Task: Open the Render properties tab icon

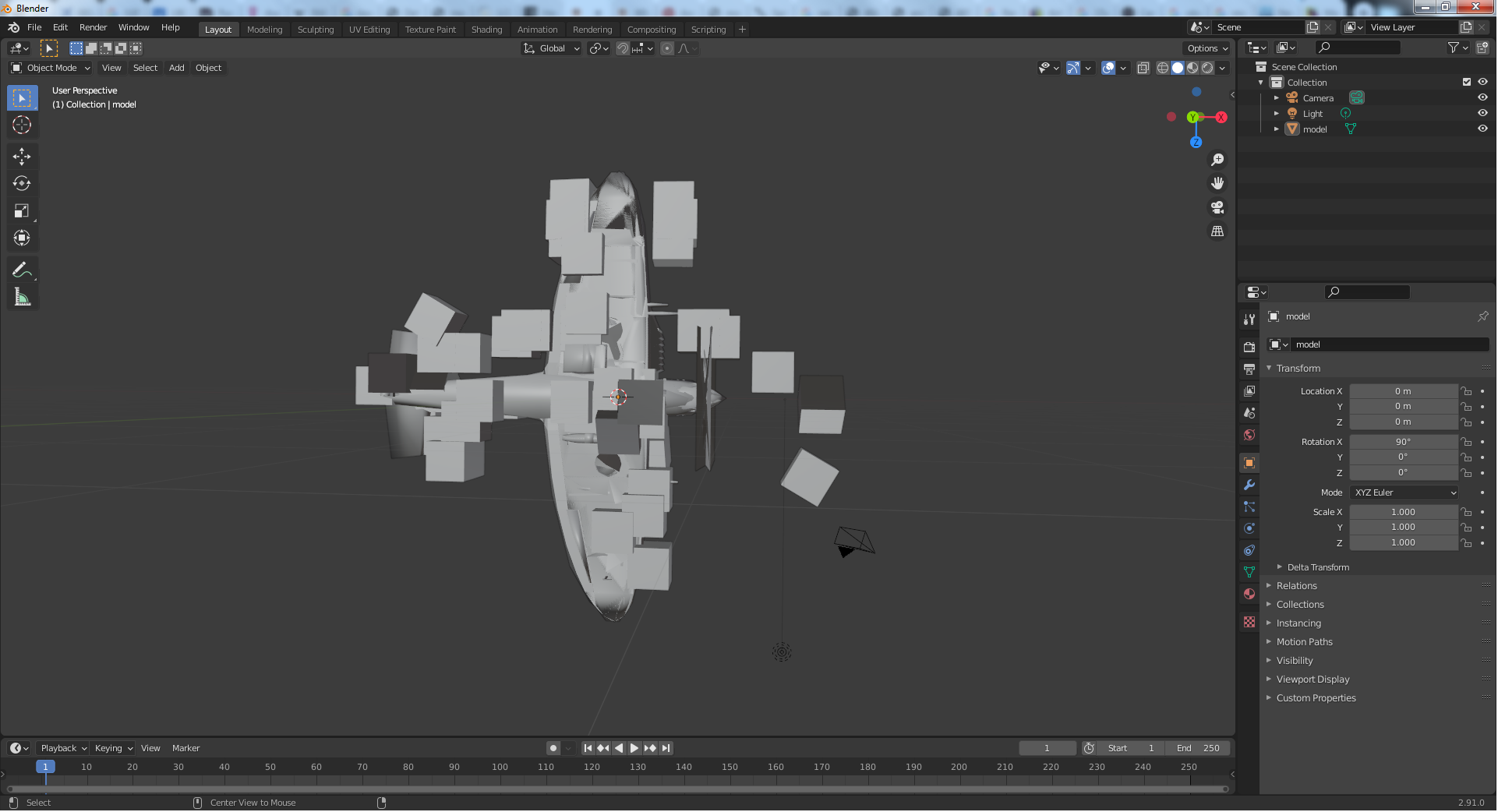Action: (1250, 348)
